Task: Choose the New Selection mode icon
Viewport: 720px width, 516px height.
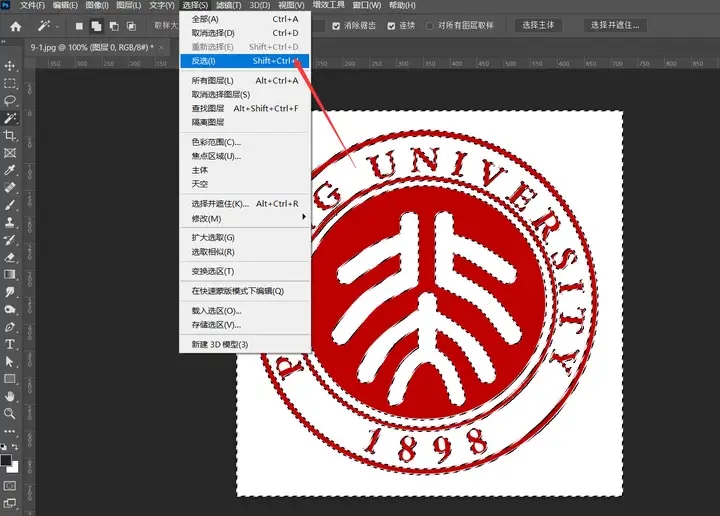Action: (79, 26)
